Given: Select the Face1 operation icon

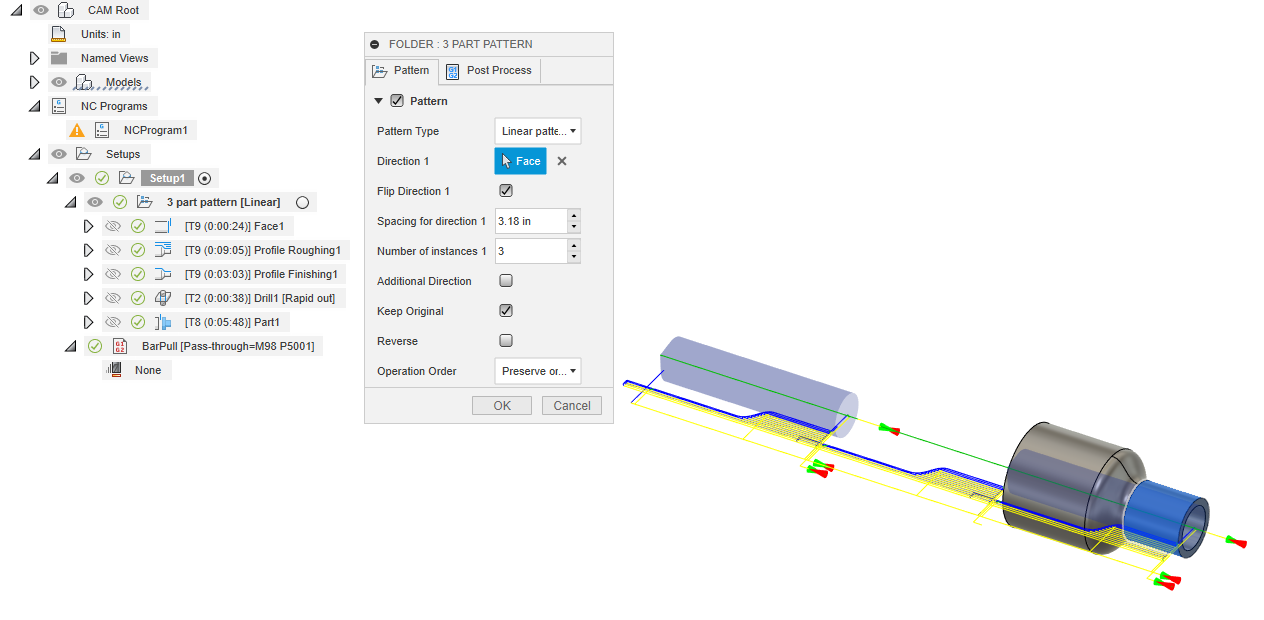Looking at the screenshot, I should click(163, 226).
